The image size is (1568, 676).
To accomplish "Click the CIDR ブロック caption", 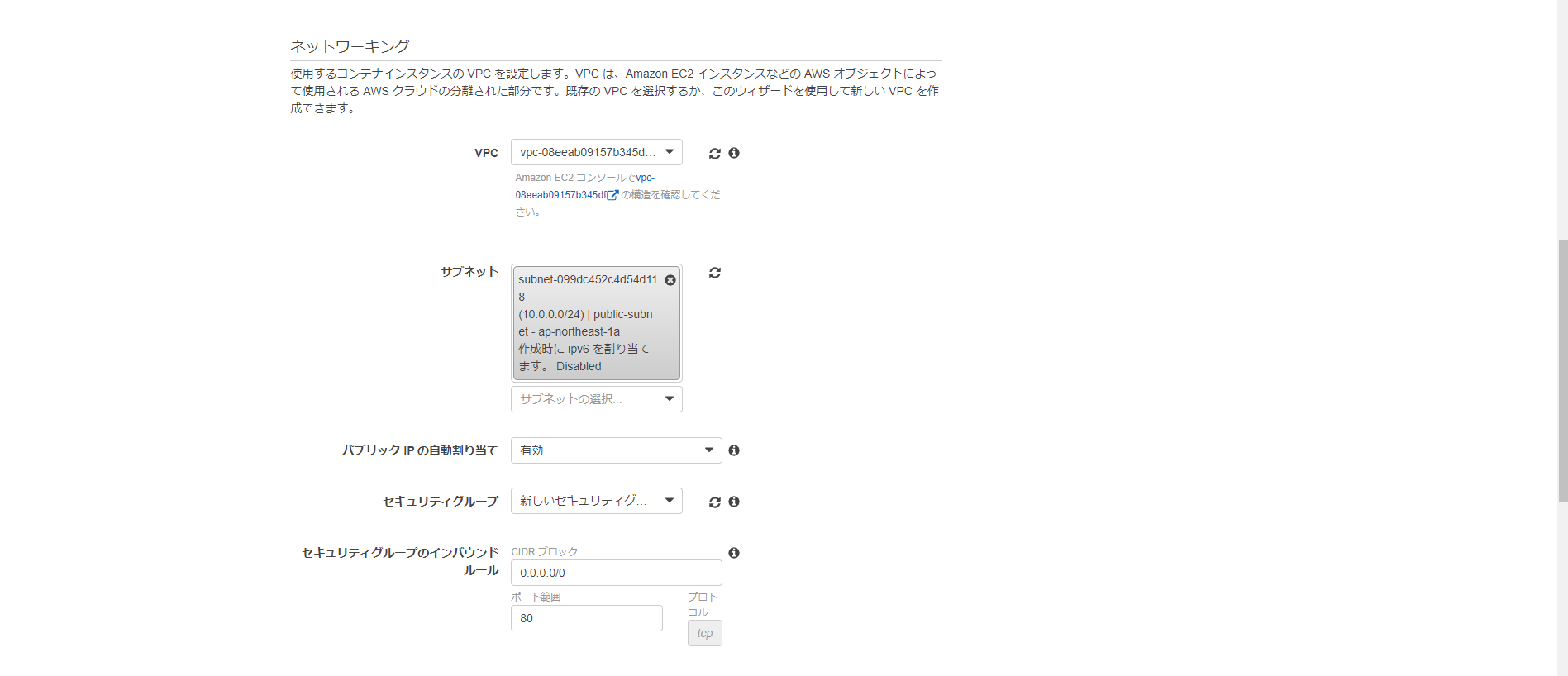I will [545, 552].
